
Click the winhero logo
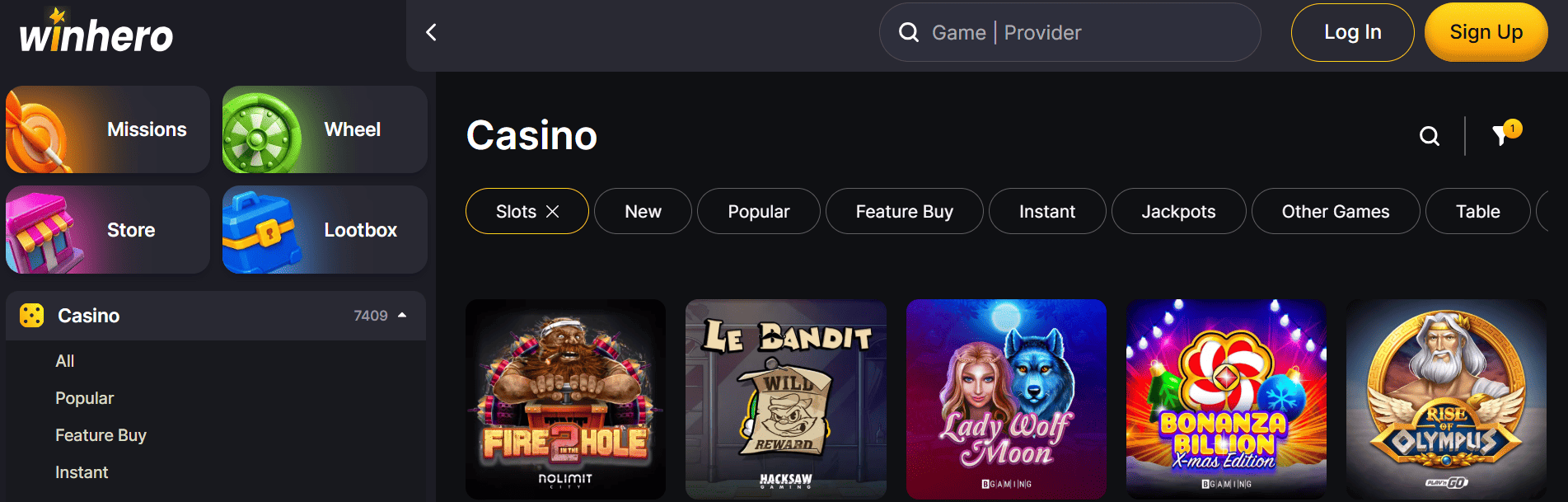coord(96,35)
